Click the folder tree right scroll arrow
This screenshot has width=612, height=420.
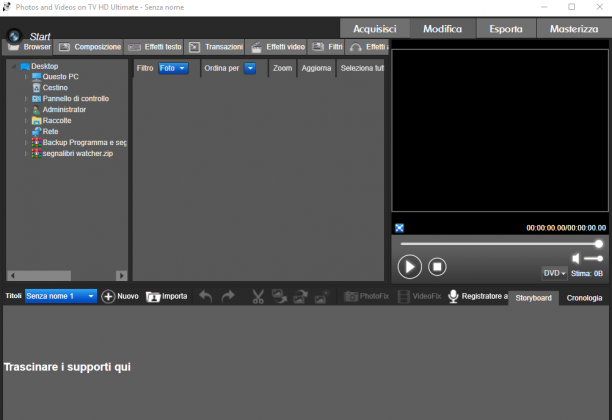tap(121, 276)
